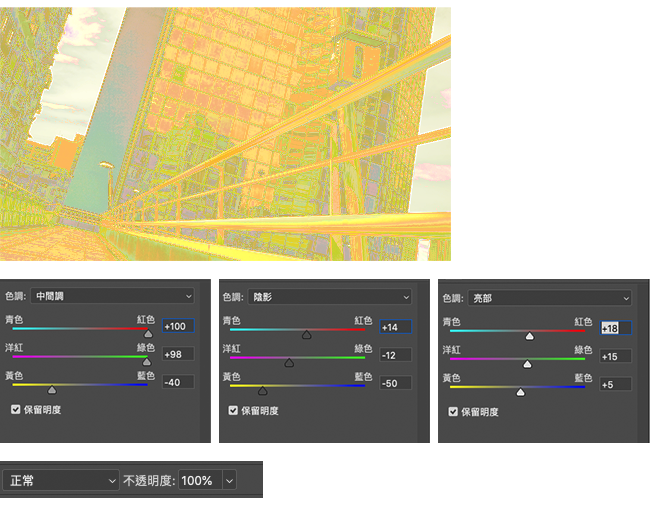The height and width of the screenshot is (506, 663).
Task: Click the +5 value field in 亮部 panel
Action: pos(616,385)
